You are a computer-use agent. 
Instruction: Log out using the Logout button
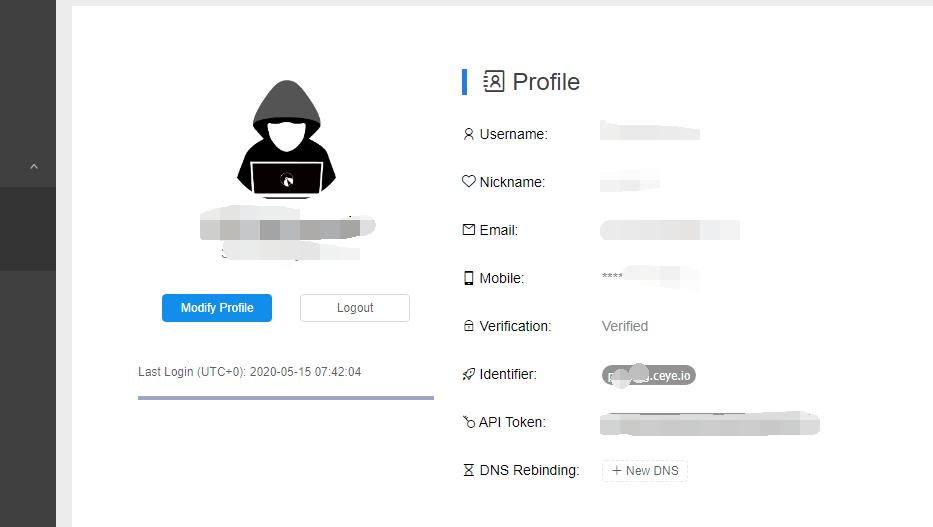[x=355, y=308]
